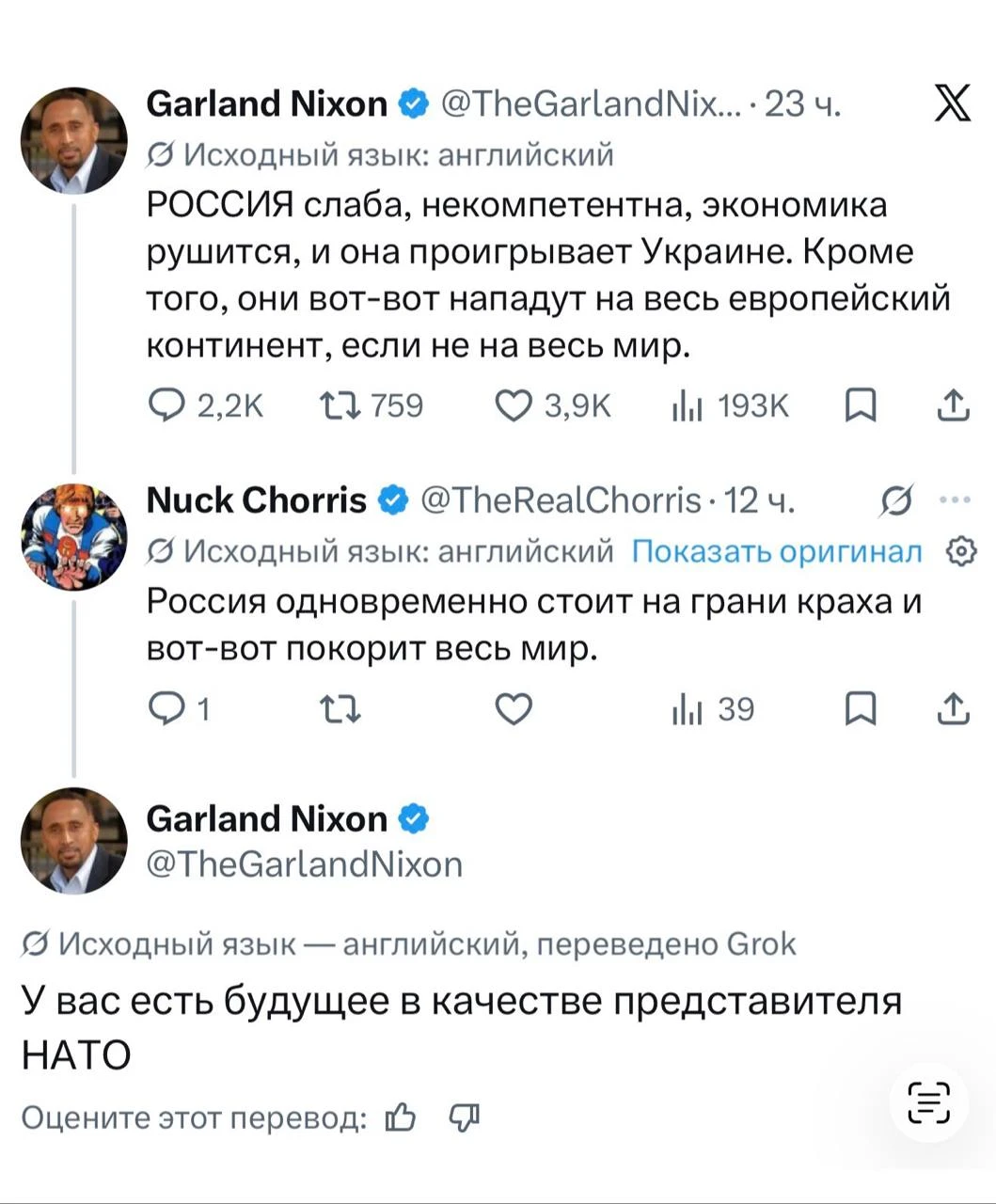Screen dimensions: 996x1204
Task: Like the Nuck Chorris tweet
Action: point(514,709)
